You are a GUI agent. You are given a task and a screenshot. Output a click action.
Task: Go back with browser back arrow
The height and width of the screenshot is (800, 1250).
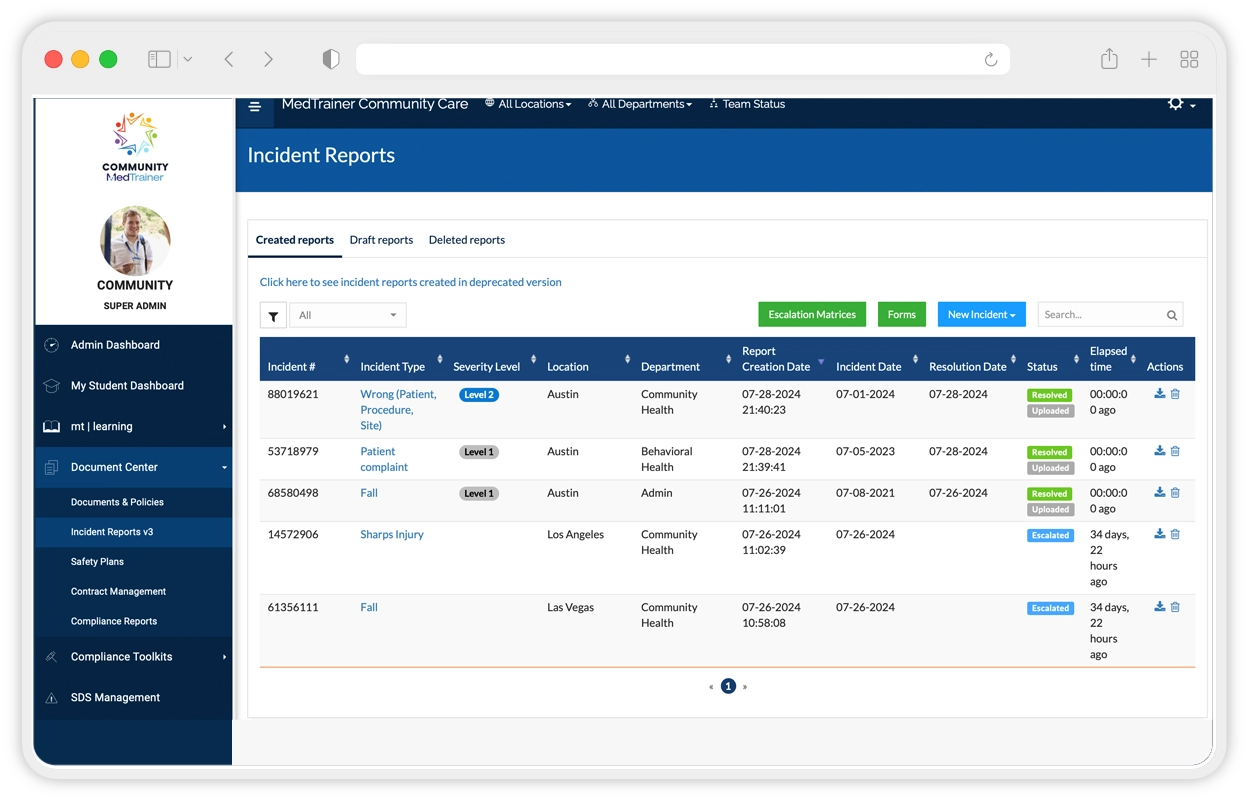(229, 59)
